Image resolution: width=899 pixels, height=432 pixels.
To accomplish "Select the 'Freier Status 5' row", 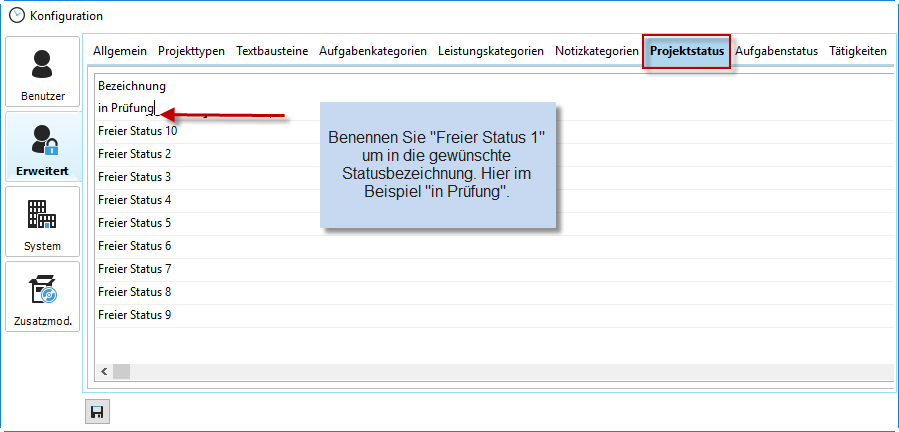I will (x=135, y=223).
